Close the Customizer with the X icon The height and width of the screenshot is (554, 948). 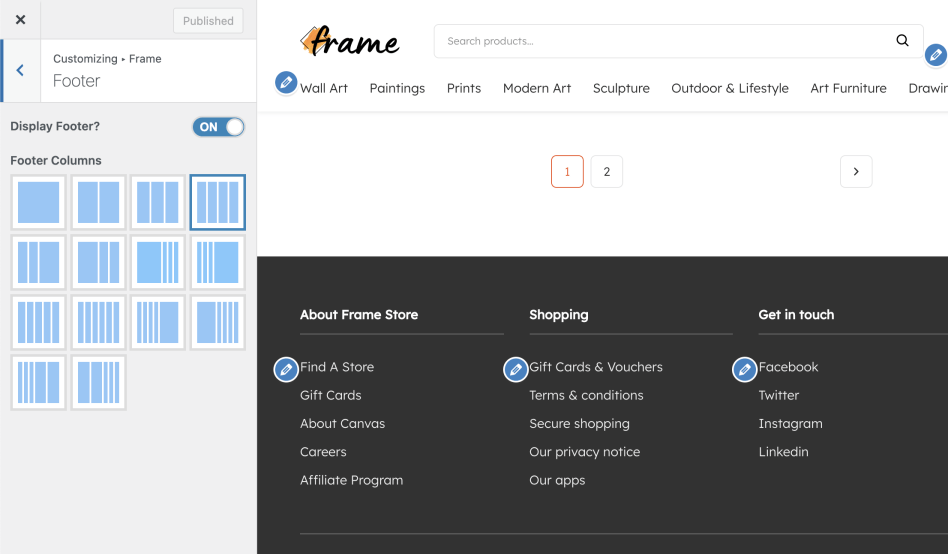(x=21, y=20)
